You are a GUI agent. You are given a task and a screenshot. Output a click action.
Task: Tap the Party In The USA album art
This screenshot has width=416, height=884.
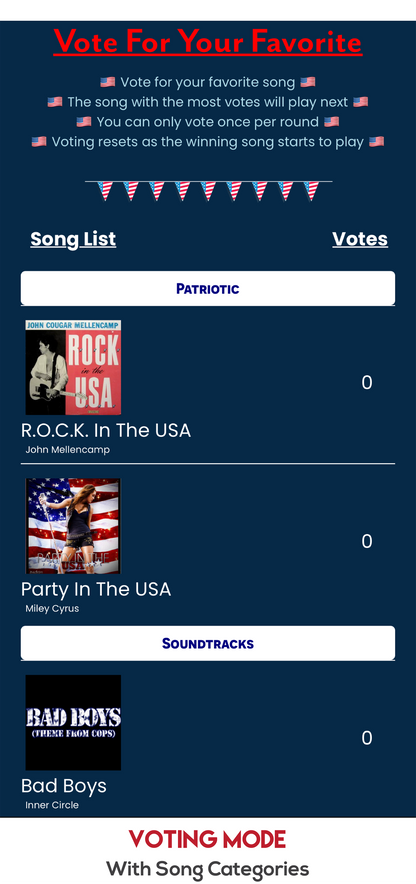[73, 525]
